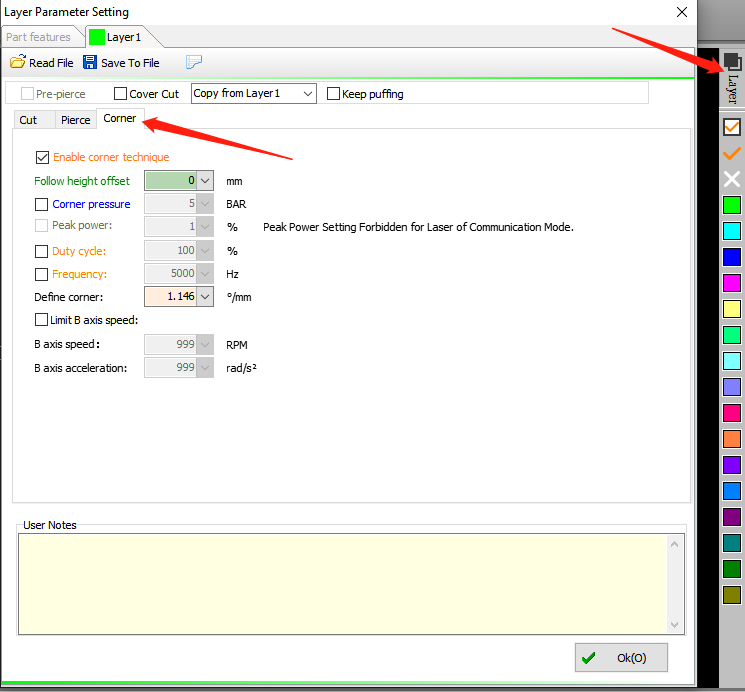Enable the Cover Cut checkbox
The height and width of the screenshot is (692, 745).
coord(120,94)
